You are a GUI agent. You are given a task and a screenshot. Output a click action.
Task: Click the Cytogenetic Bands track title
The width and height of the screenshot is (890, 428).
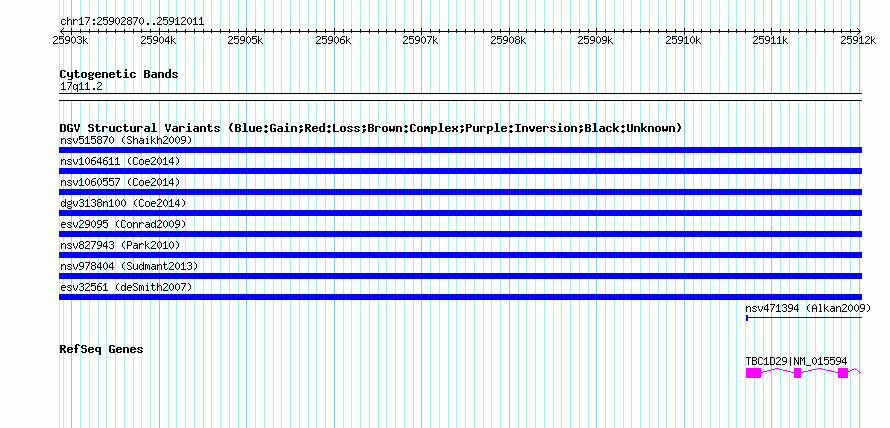tap(119, 74)
